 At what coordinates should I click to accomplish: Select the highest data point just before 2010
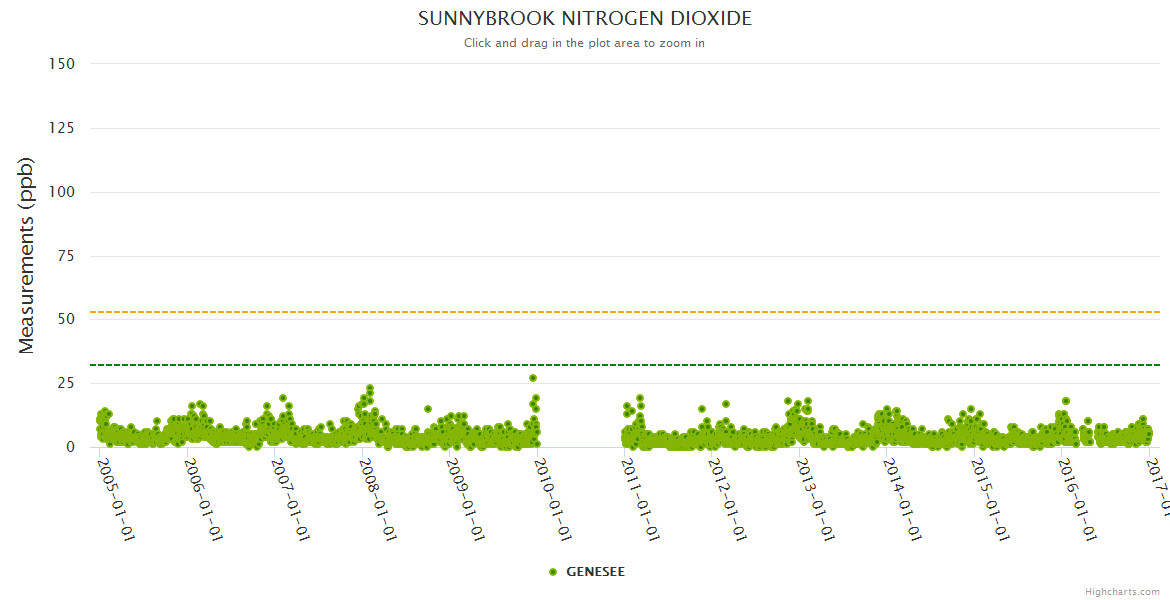tap(533, 378)
